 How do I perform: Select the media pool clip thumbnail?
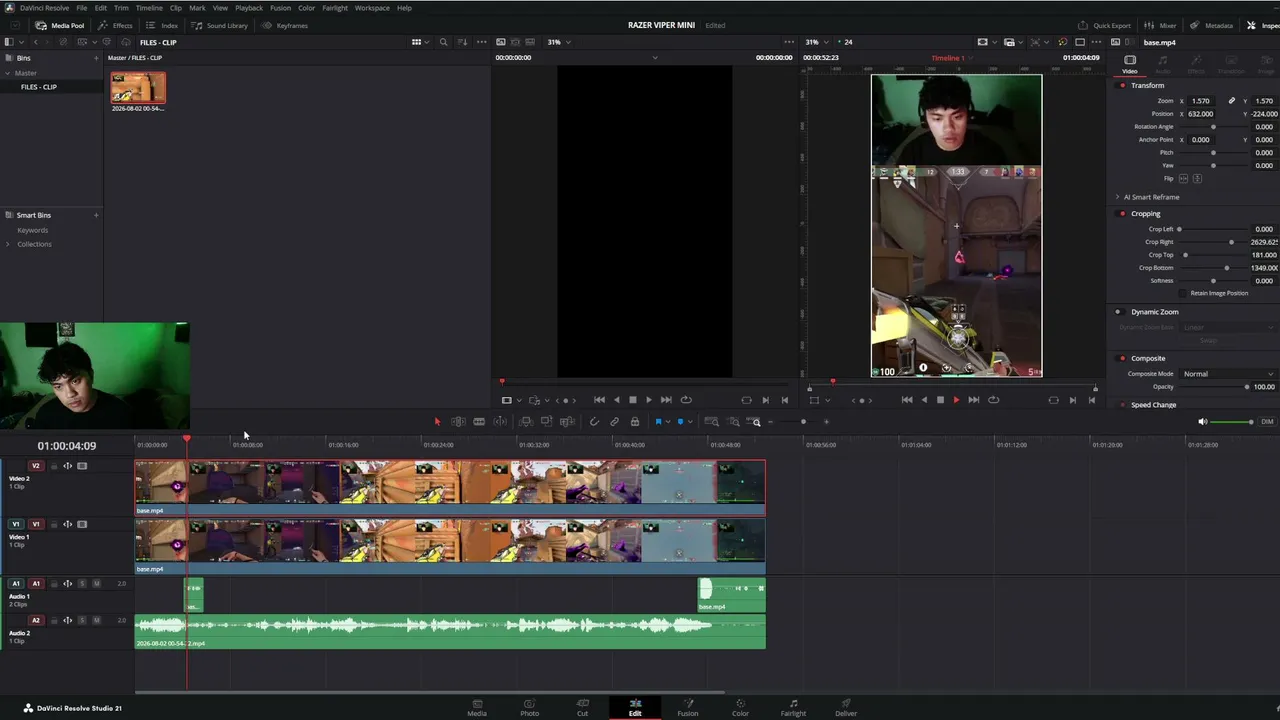[138, 88]
